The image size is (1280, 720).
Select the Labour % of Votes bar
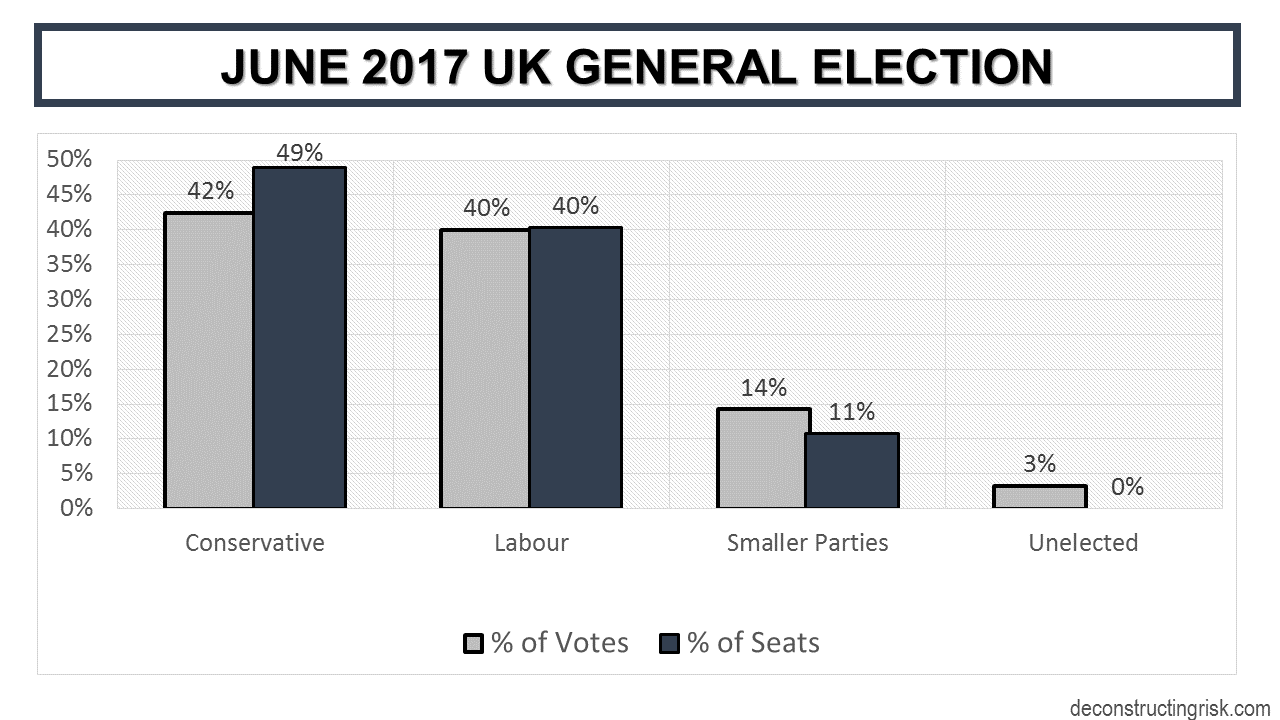[x=485, y=368]
